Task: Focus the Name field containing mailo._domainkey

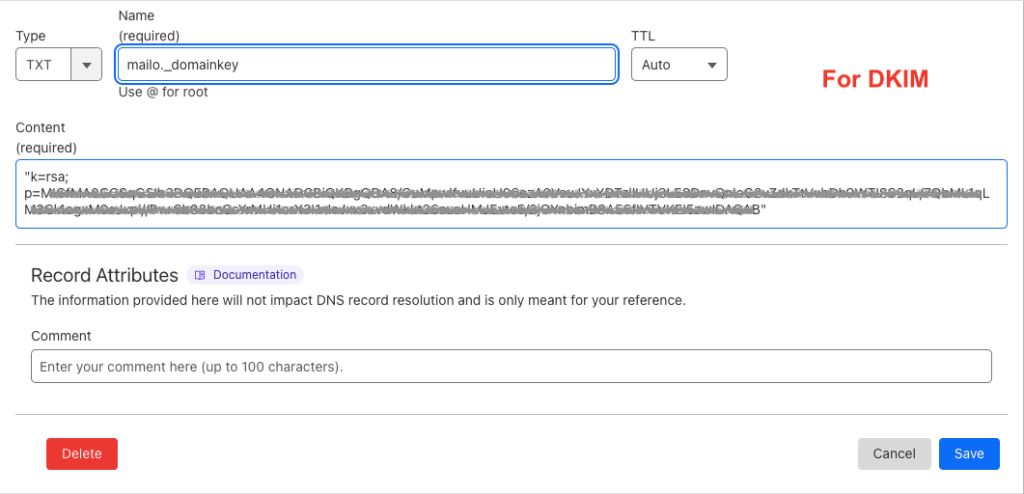Action: point(365,65)
